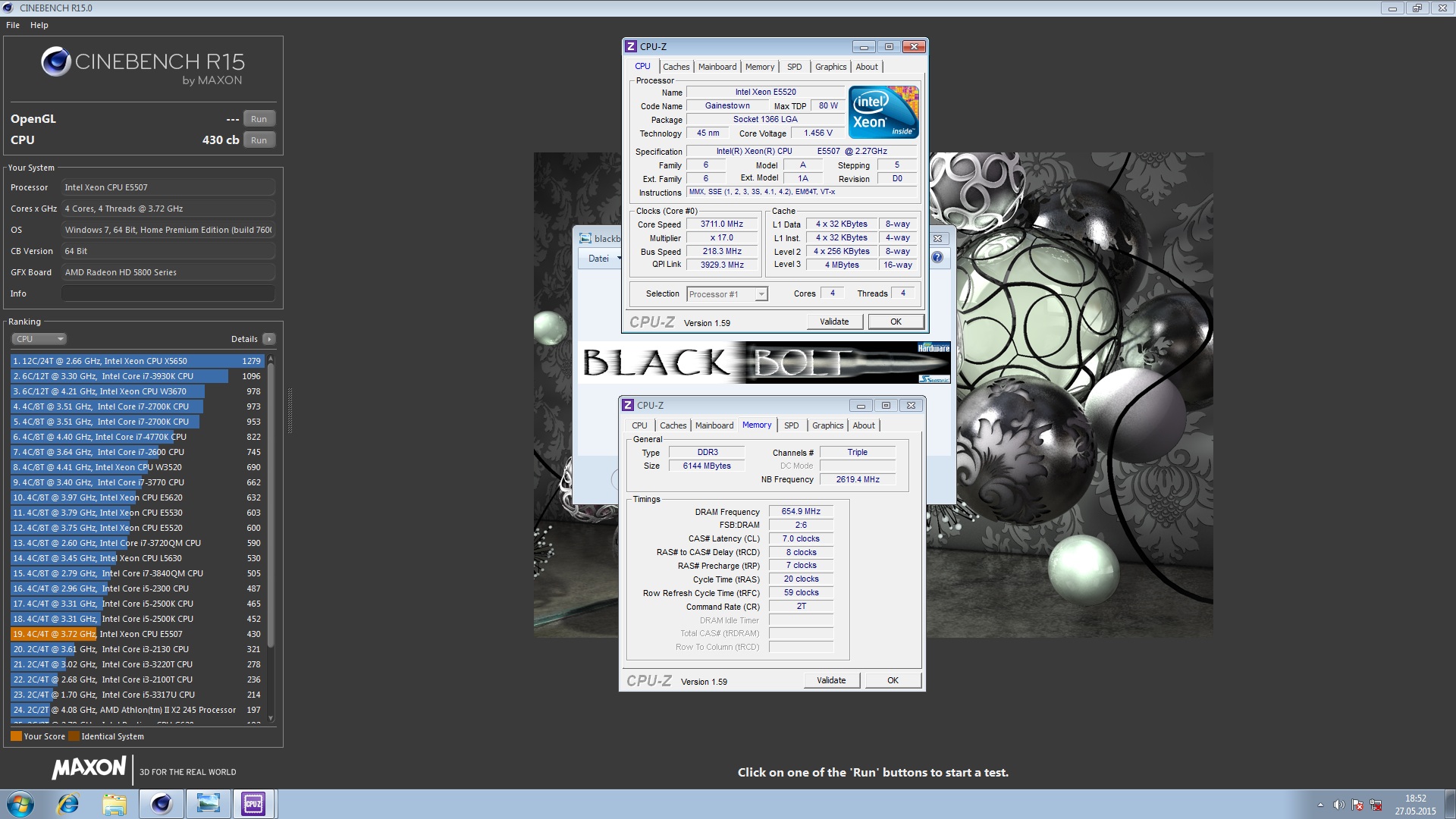
Task: Expand ranking Details arrow
Action: [x=269, y=339]
